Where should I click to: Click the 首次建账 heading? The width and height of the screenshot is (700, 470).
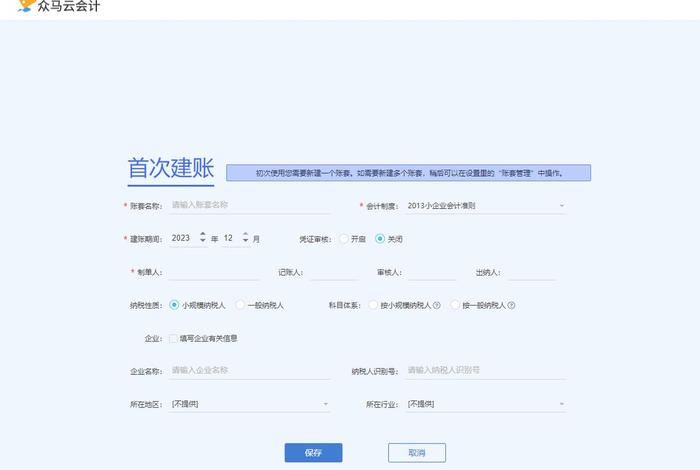click(x=171, y=168)
